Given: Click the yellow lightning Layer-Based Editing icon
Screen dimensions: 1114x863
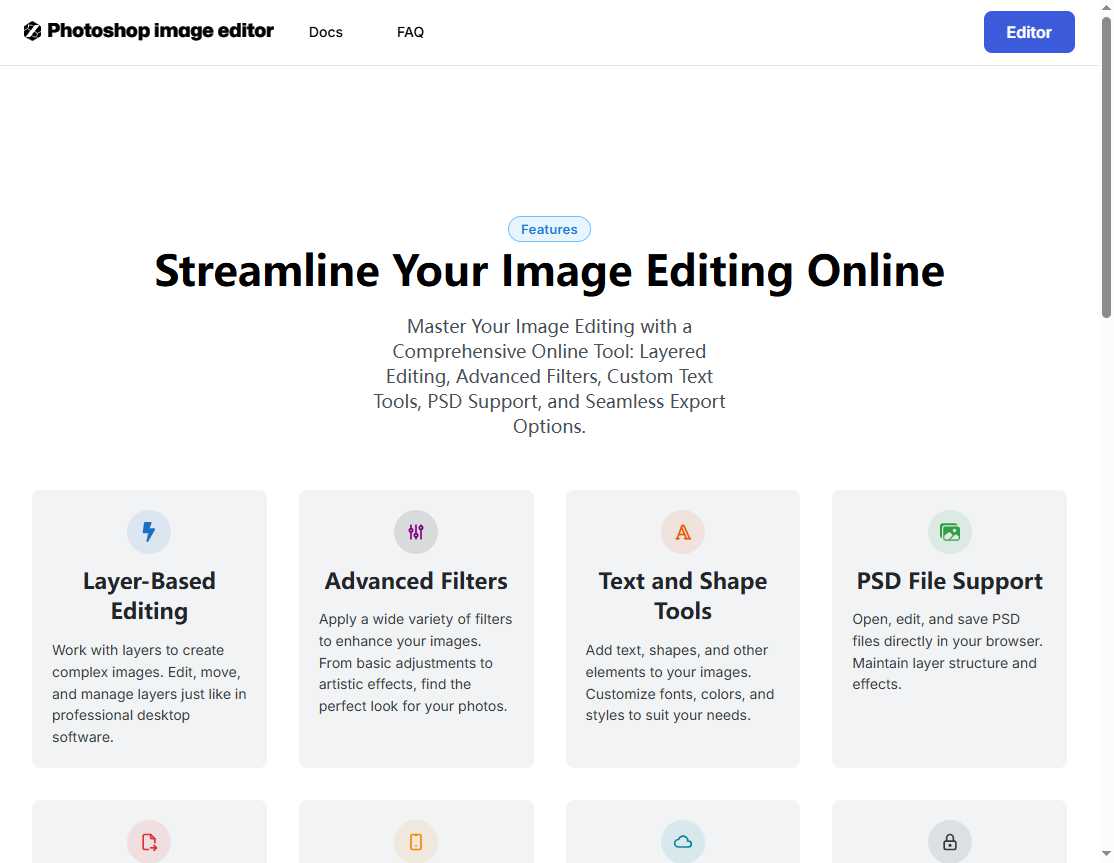Looking at the screenshot, I should tap(149, 531).
